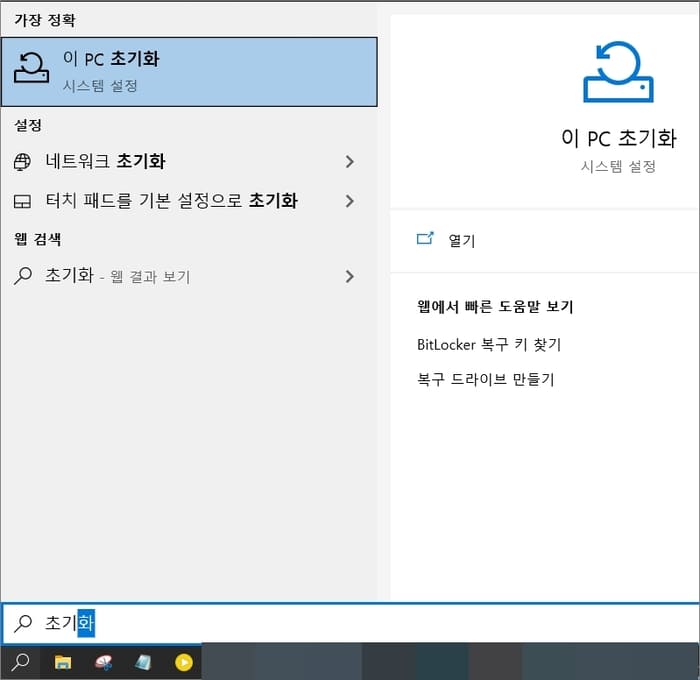Select 터치 패드를 기본 설정으로 초기화 result
The height and width of the screenshot is (680, 700).
[x=189, y=200]
